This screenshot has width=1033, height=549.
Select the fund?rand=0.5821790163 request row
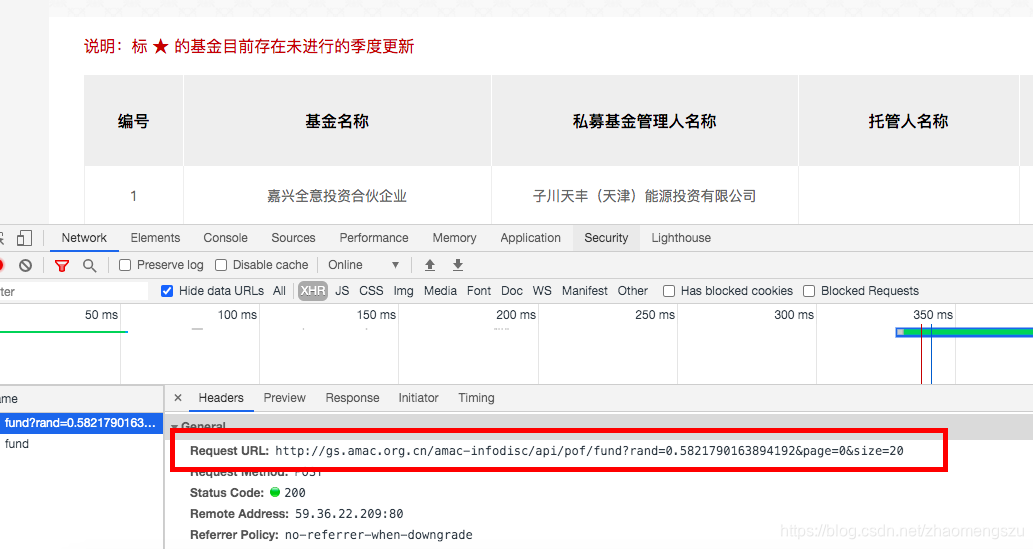(81, 423)
